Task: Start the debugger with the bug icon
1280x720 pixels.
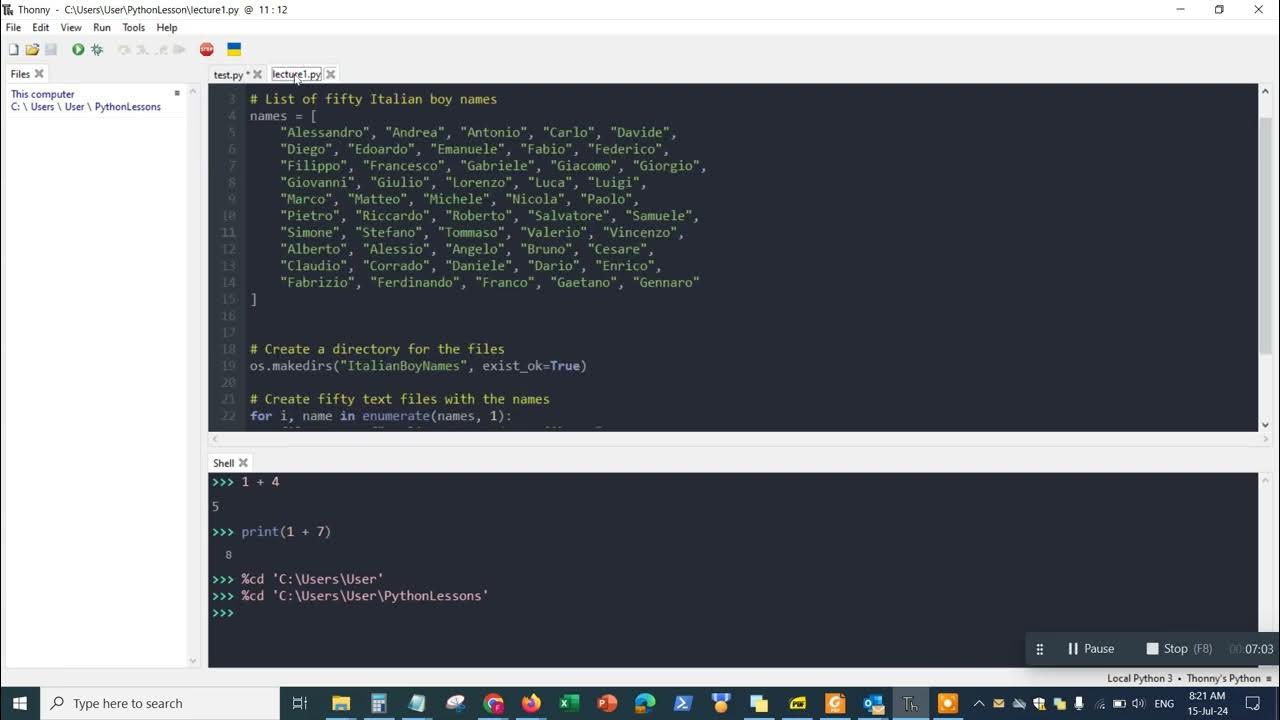Action: 96,48
